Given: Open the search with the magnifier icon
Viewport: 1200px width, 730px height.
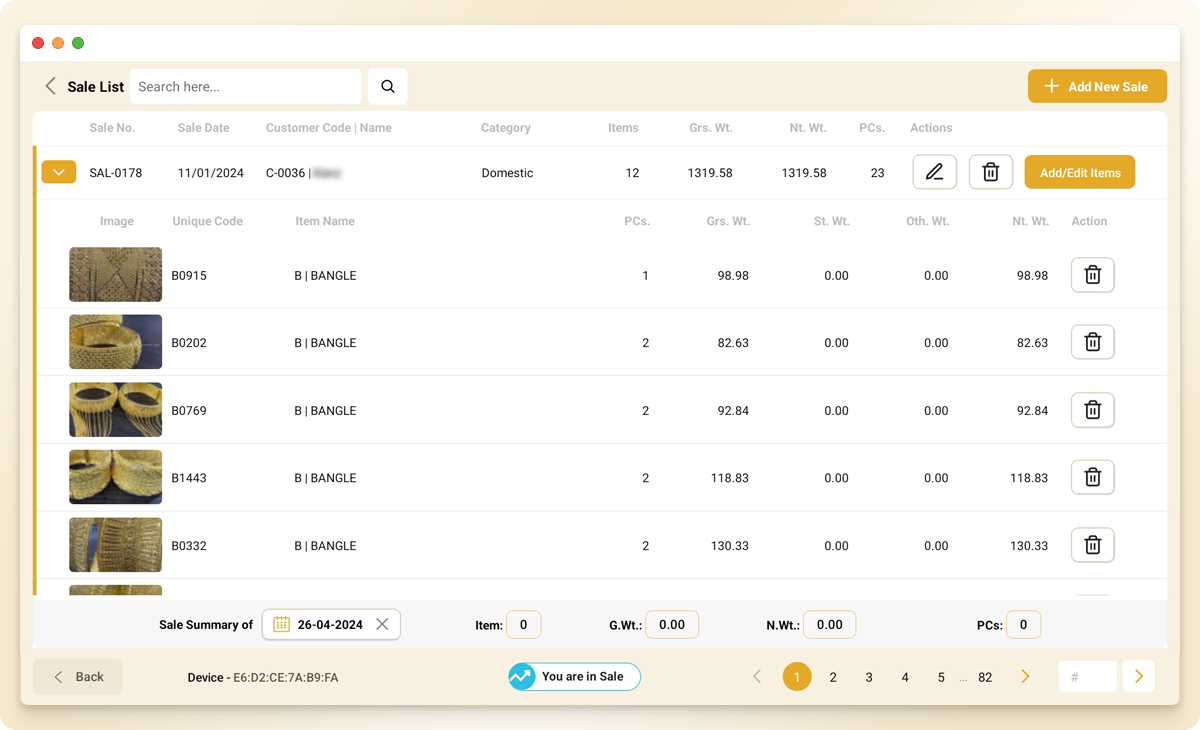Looking at the screenshot, I should pos(387,86).
